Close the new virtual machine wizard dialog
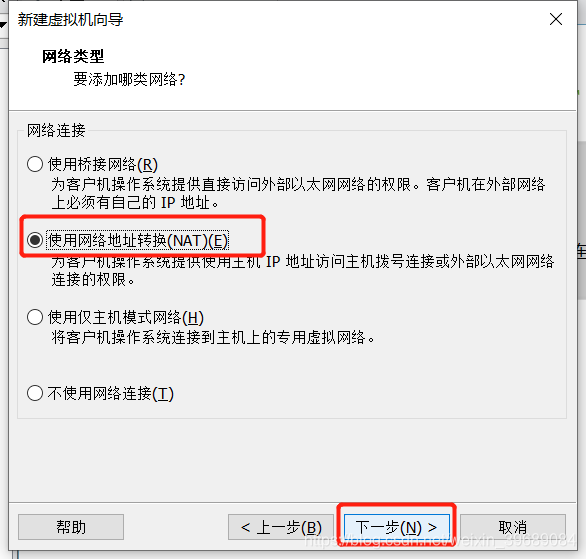 click(x=556, y=19)
